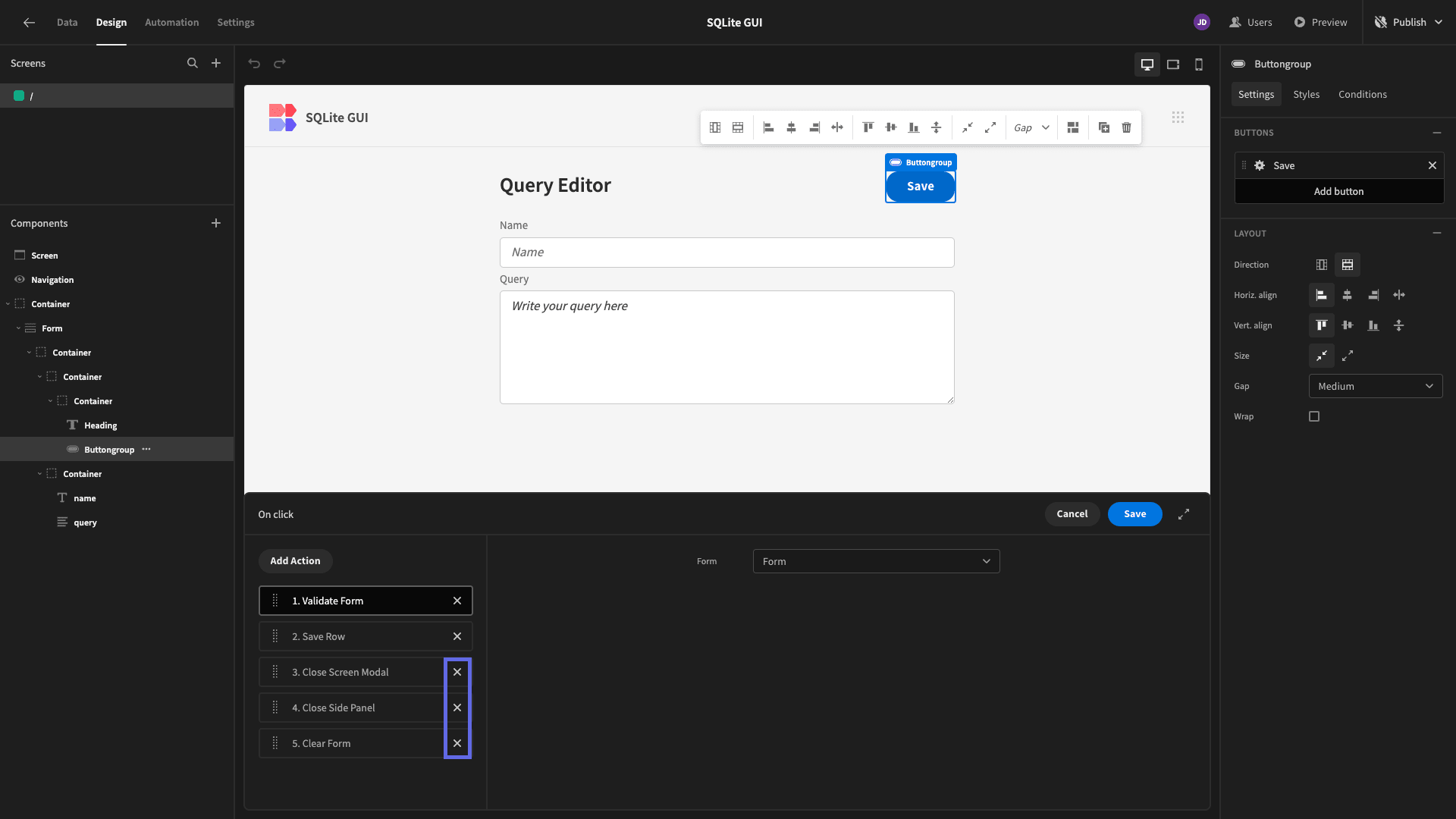Select center horizontal align in Layout panel
Screen dimensions: 1456x819
click(1348, 295)
